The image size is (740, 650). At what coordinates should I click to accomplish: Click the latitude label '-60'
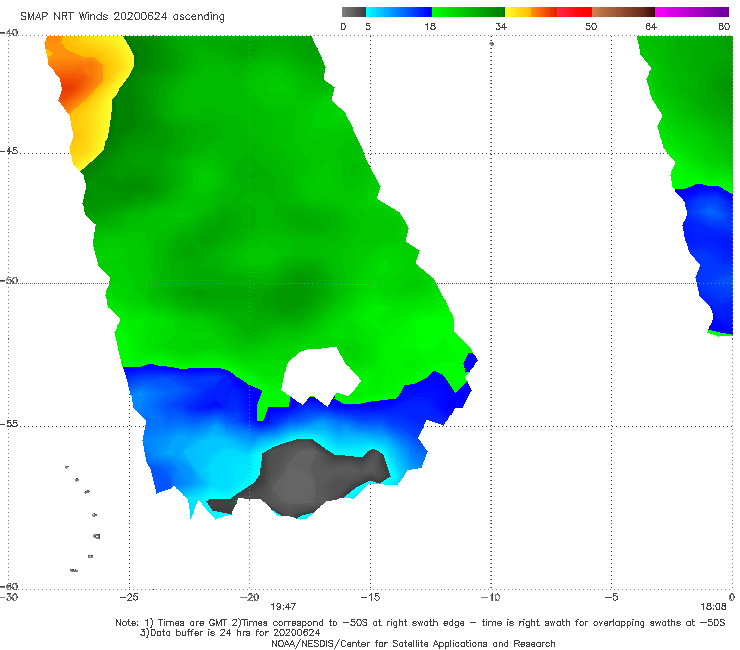(9, 586)
